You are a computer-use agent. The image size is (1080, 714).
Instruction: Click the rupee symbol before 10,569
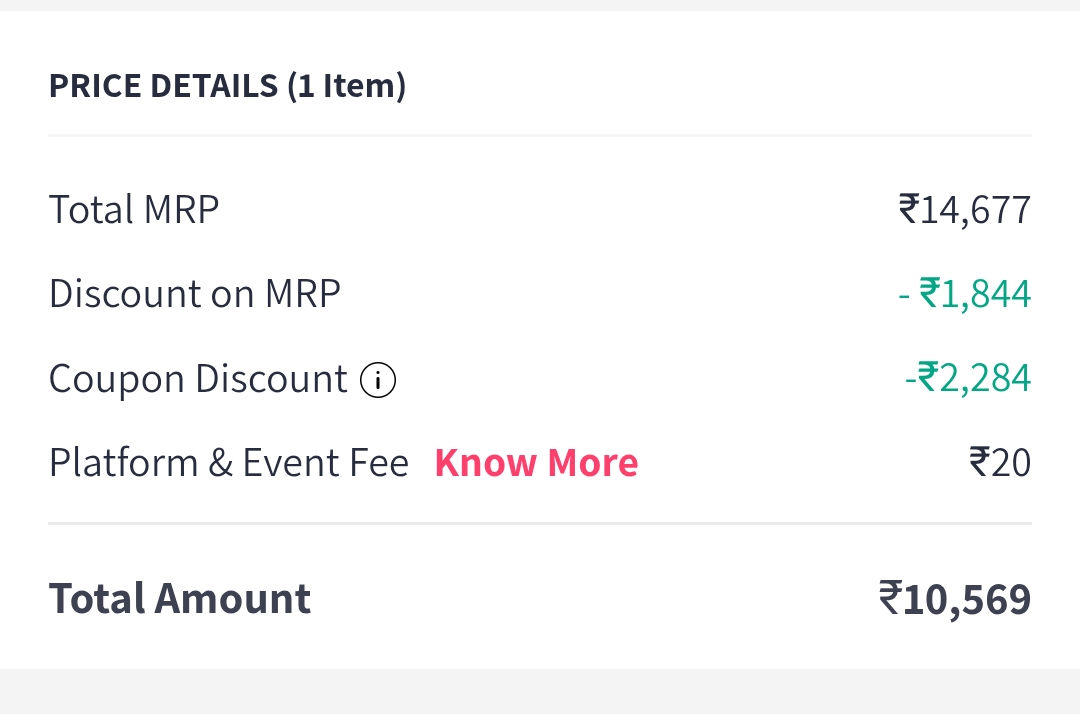coord(890,598)
